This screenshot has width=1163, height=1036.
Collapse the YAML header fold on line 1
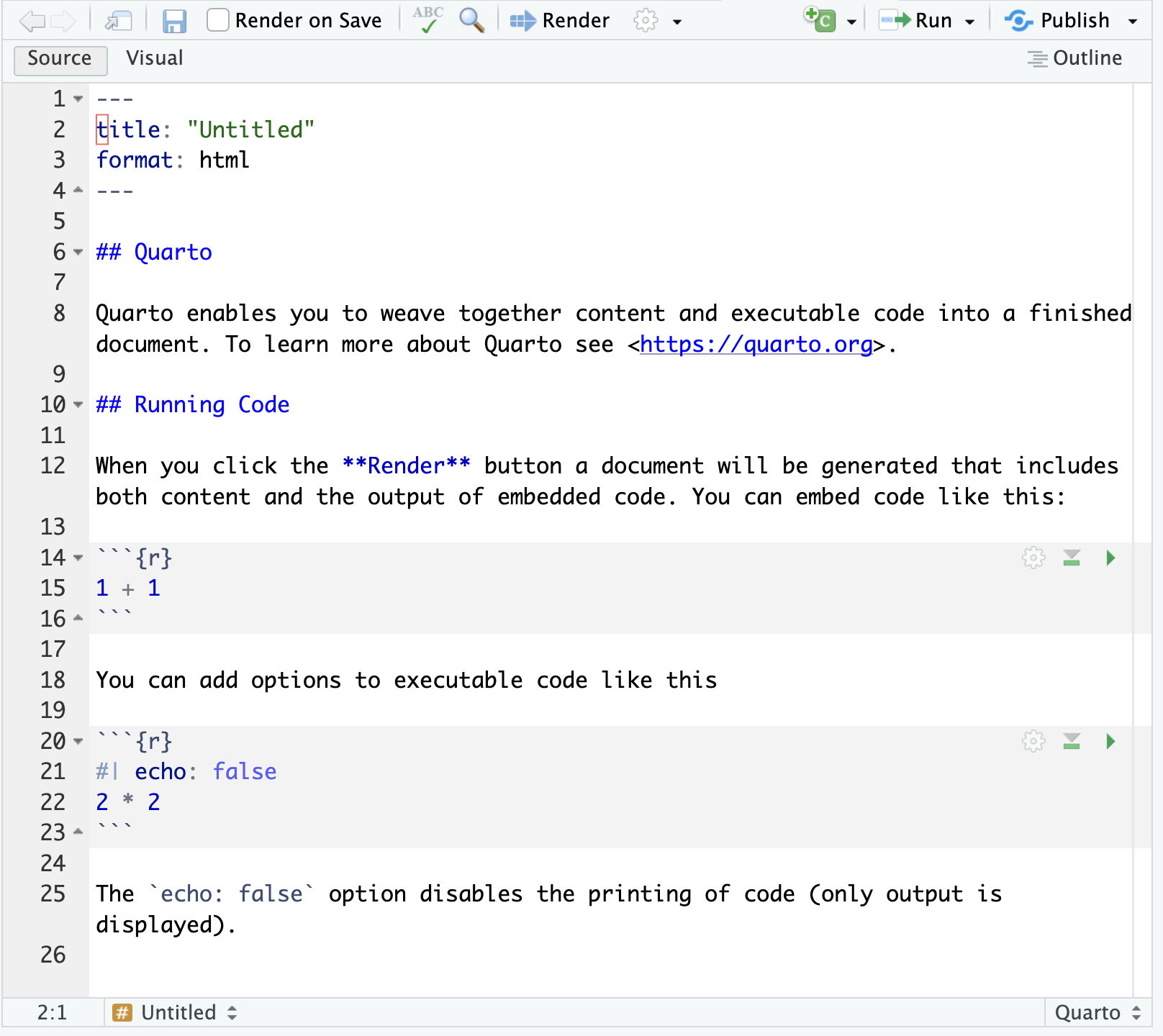coord(78,99)
